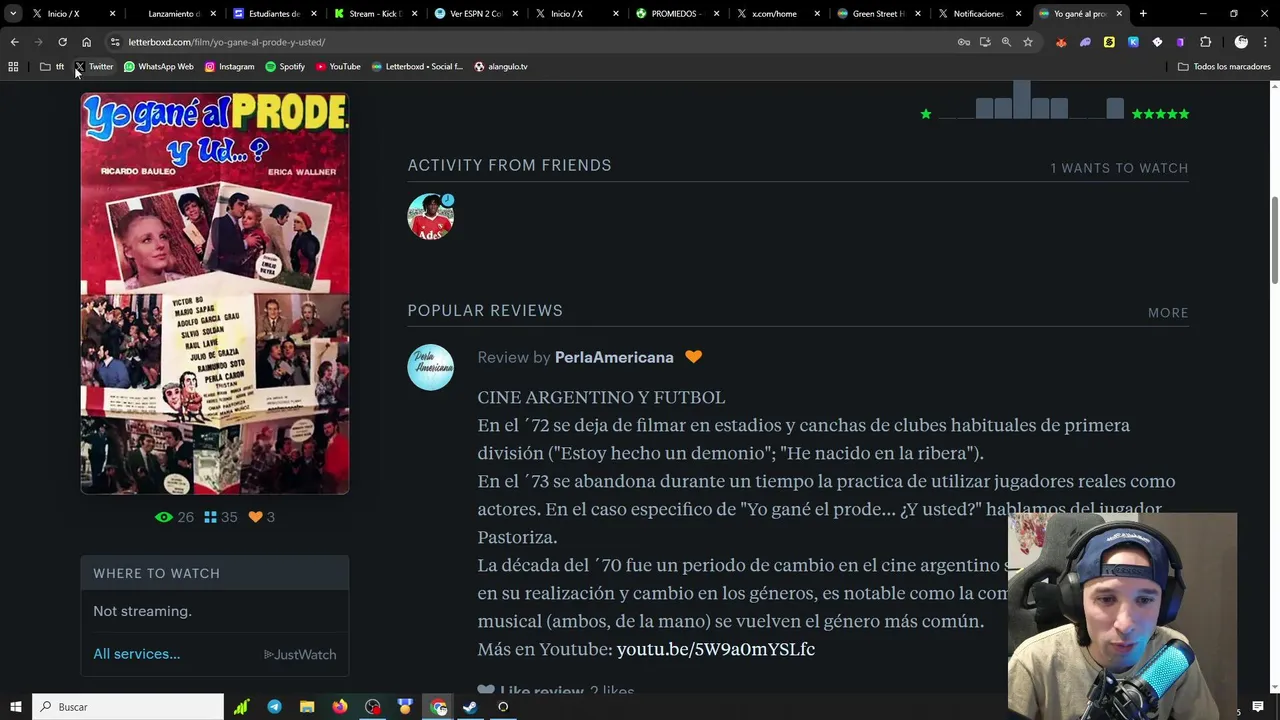Switch to the Ver ESPN 2 tab
Screen dimensions: 1280x720
(477, 14)
